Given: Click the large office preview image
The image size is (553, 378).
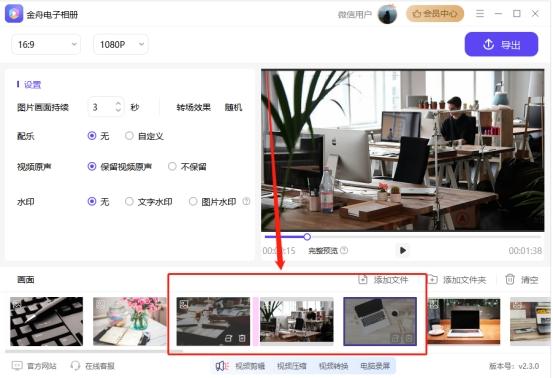Looking at the screenshot, I should coord(402,151).
